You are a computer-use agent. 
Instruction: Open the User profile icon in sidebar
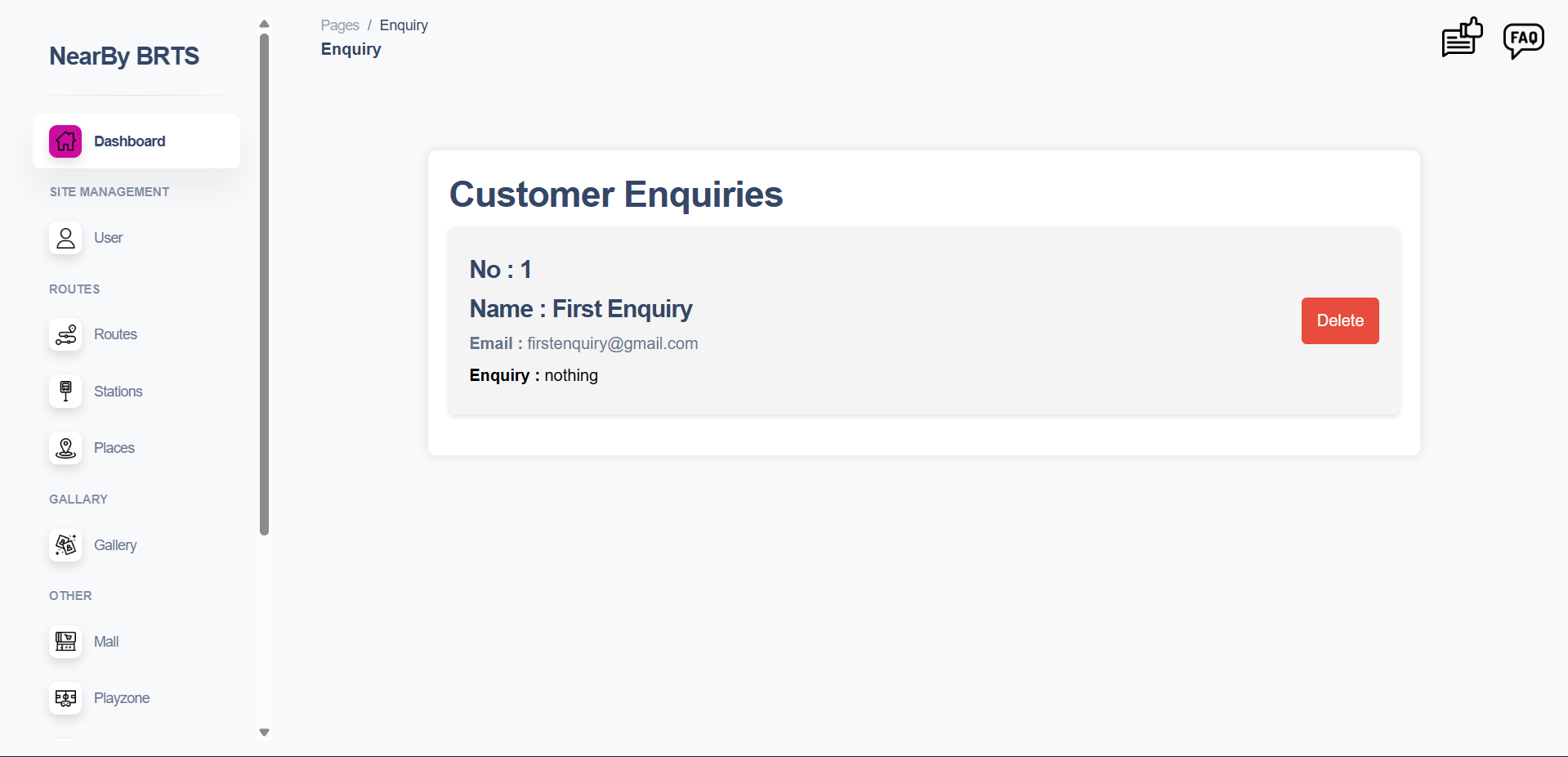(x=65, y=238)
